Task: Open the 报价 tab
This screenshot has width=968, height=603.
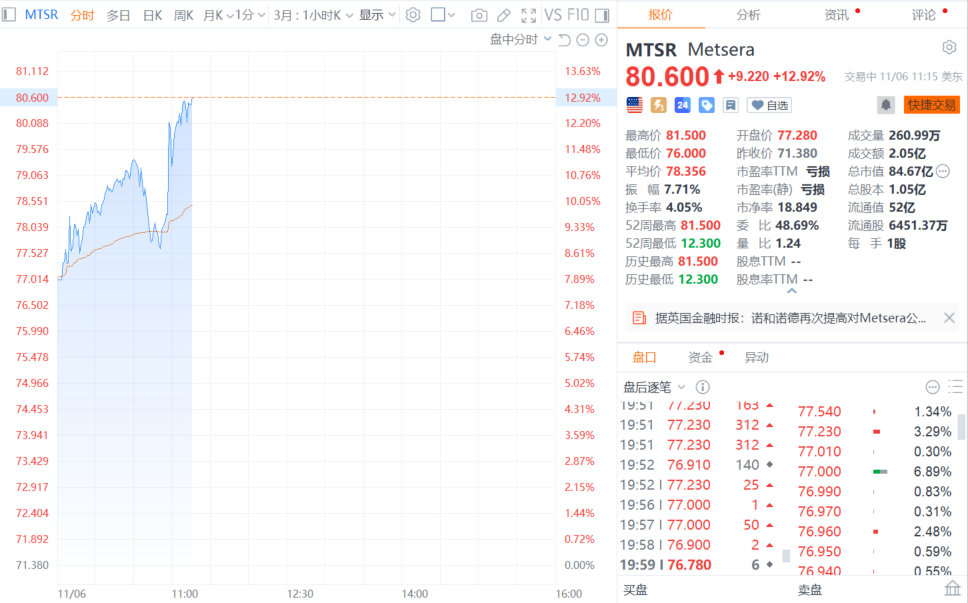Action: tap(660, 15)
